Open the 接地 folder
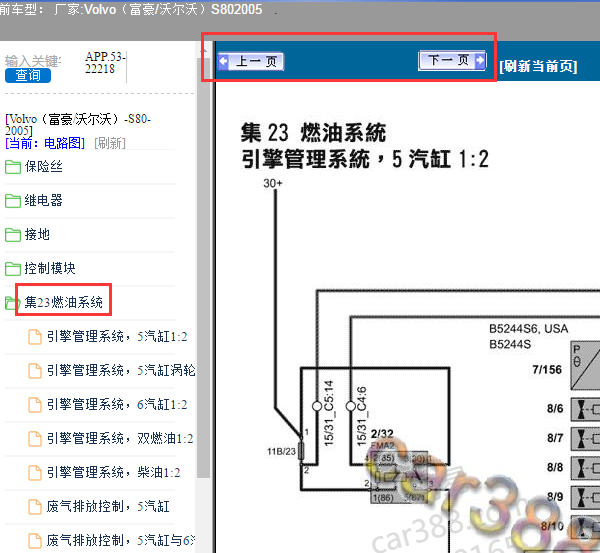This screenshot has height=553, width=600. pyautogui.click(x=37, y=234)
